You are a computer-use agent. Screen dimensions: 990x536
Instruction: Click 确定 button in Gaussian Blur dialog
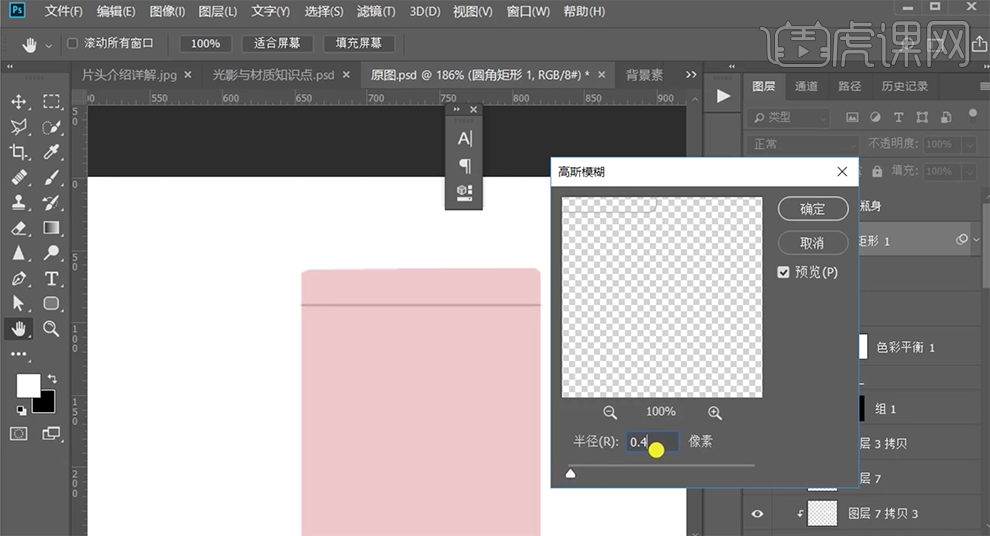click(812, 209)
